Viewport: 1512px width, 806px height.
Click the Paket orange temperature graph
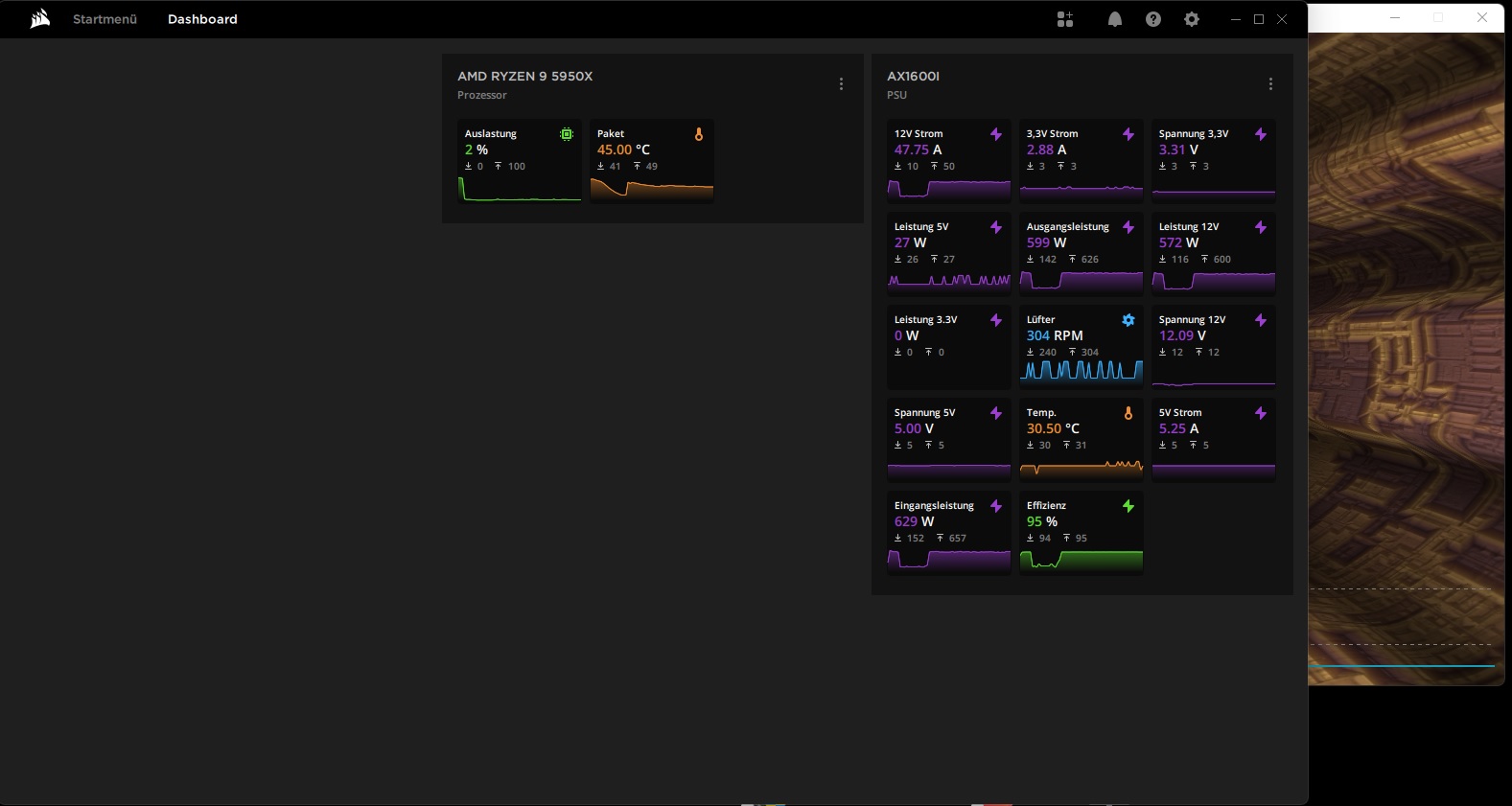[652, 189]
